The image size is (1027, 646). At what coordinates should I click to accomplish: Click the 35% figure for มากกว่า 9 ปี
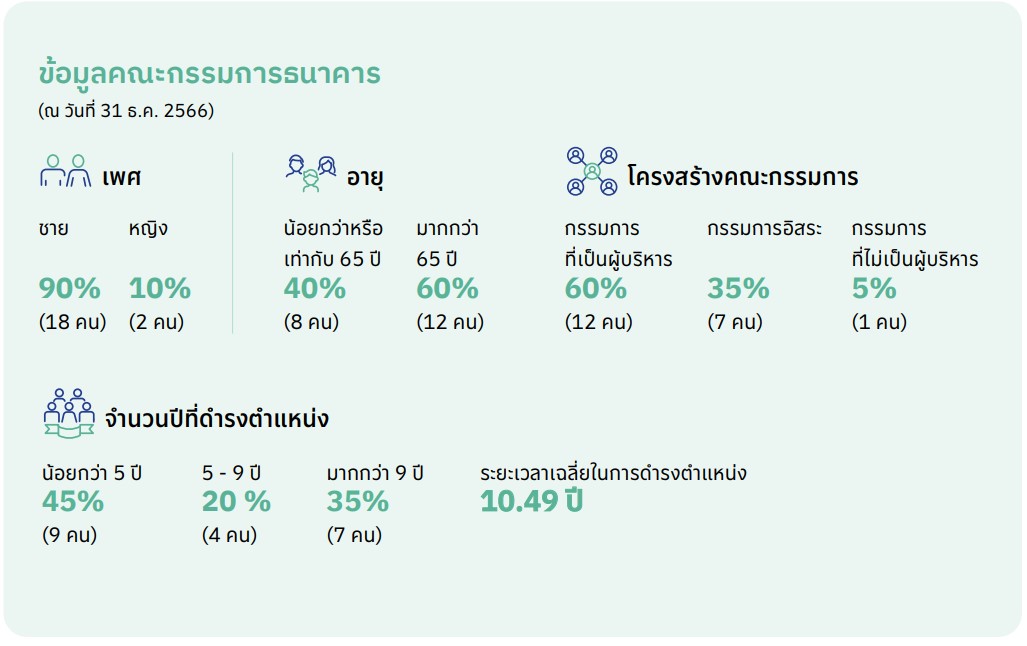click(x=358, y=501)
